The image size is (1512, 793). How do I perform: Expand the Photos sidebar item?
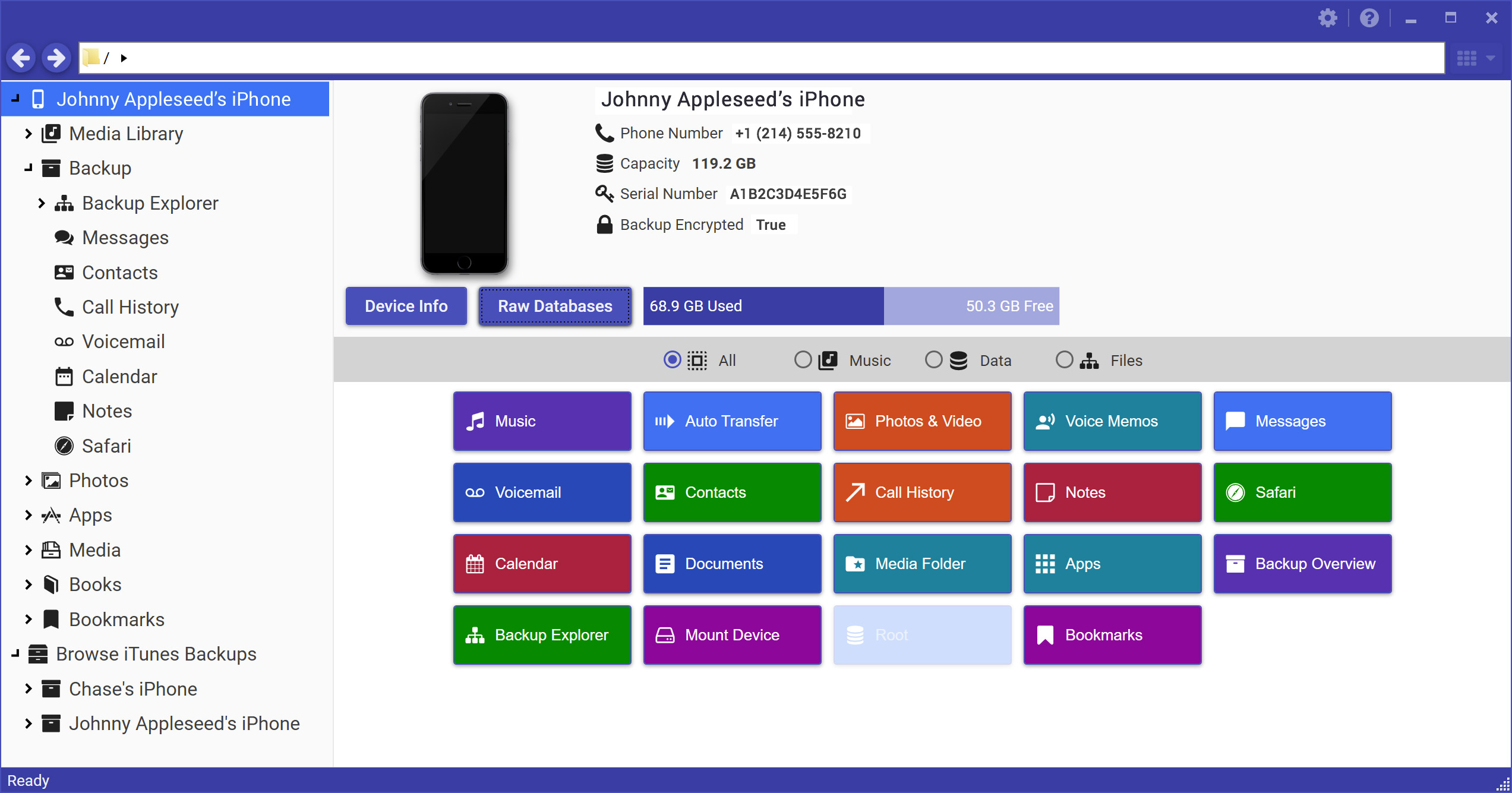(x=28, y=480)
